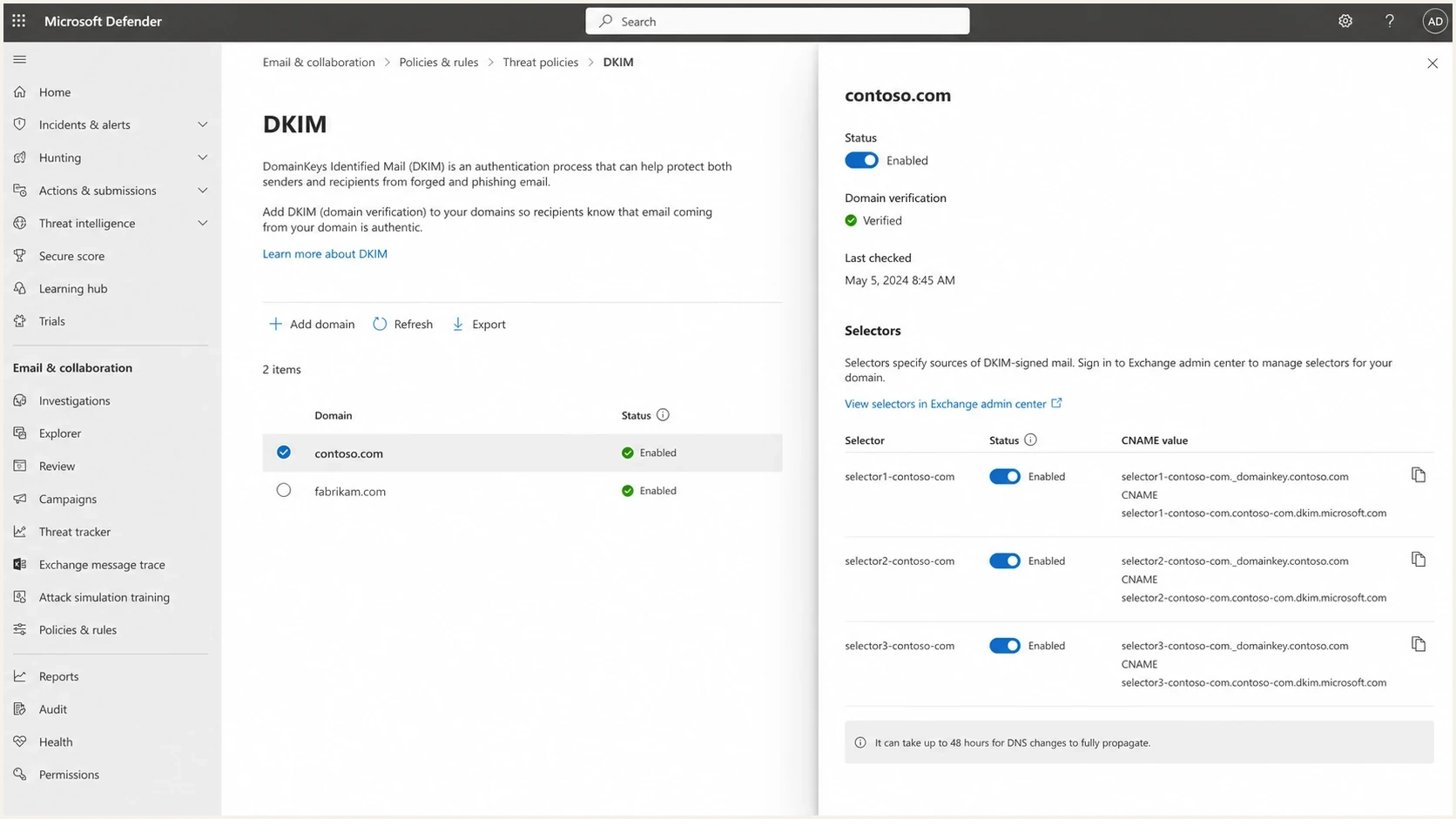The width and height of the screenshot is (1456, 819).
Task: Go to Email & collaboration breadcrumb
Action: 319,62
